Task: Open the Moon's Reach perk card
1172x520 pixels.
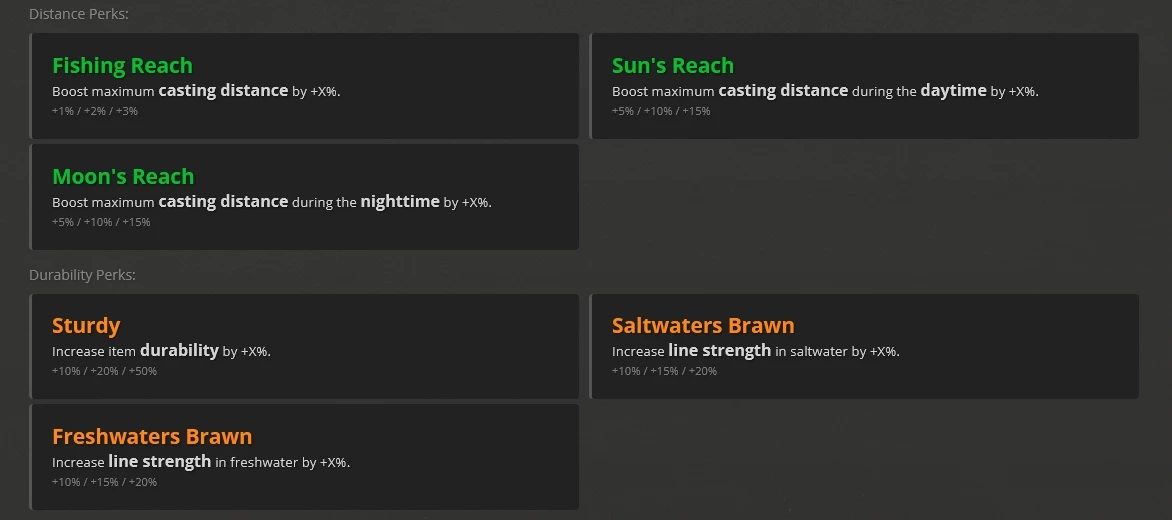Action: (304, 197)
